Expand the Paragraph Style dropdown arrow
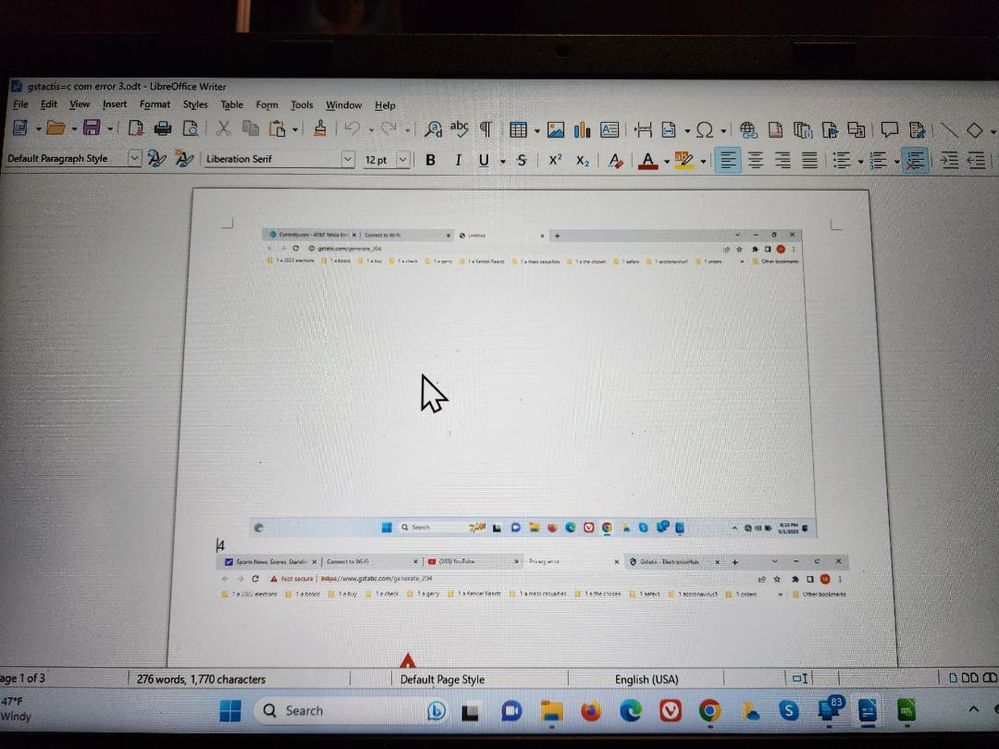999x749 pixels. point(134,158)
